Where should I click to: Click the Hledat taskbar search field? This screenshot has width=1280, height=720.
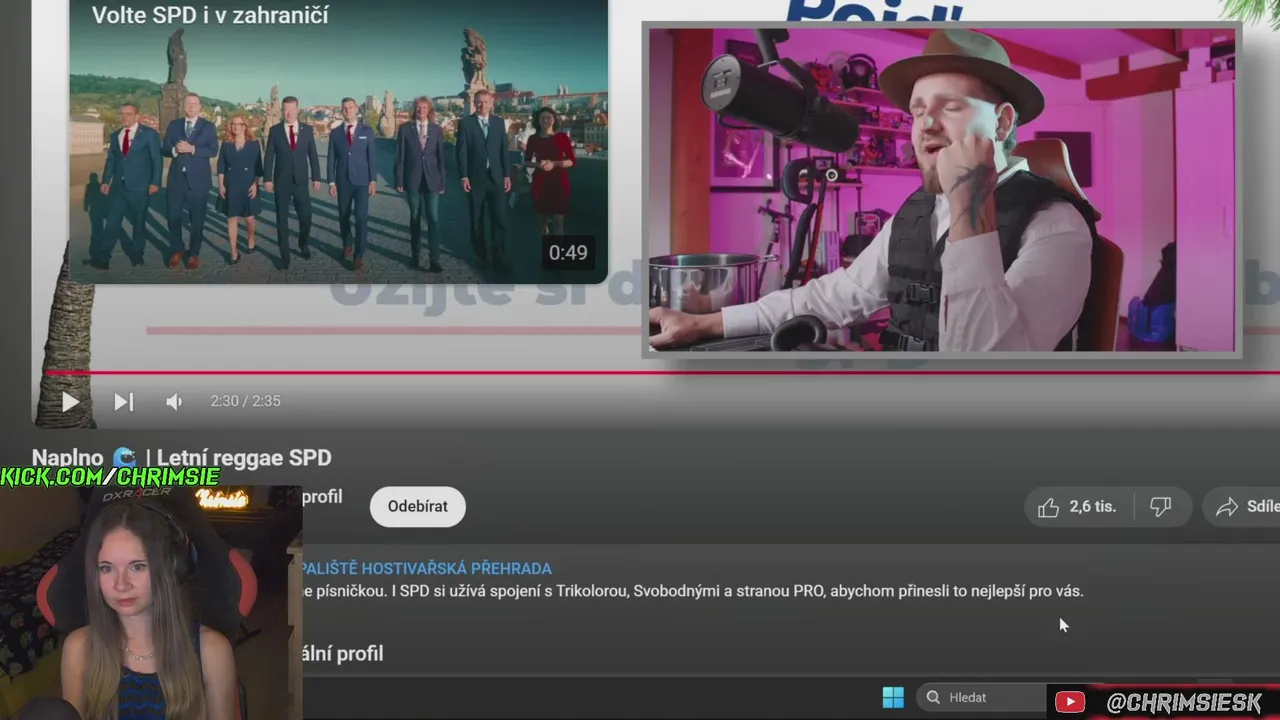click(x=982, y=697)
